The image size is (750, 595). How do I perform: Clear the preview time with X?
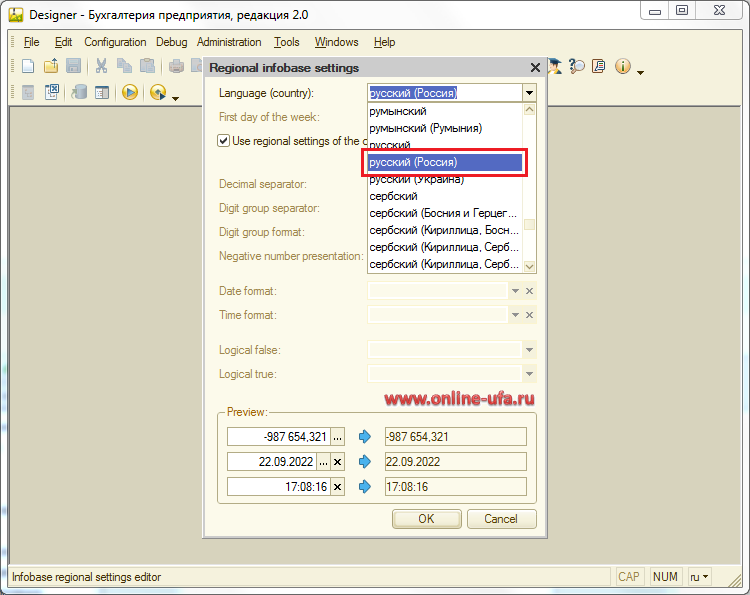pyautogui.click(x=337, y=487)
